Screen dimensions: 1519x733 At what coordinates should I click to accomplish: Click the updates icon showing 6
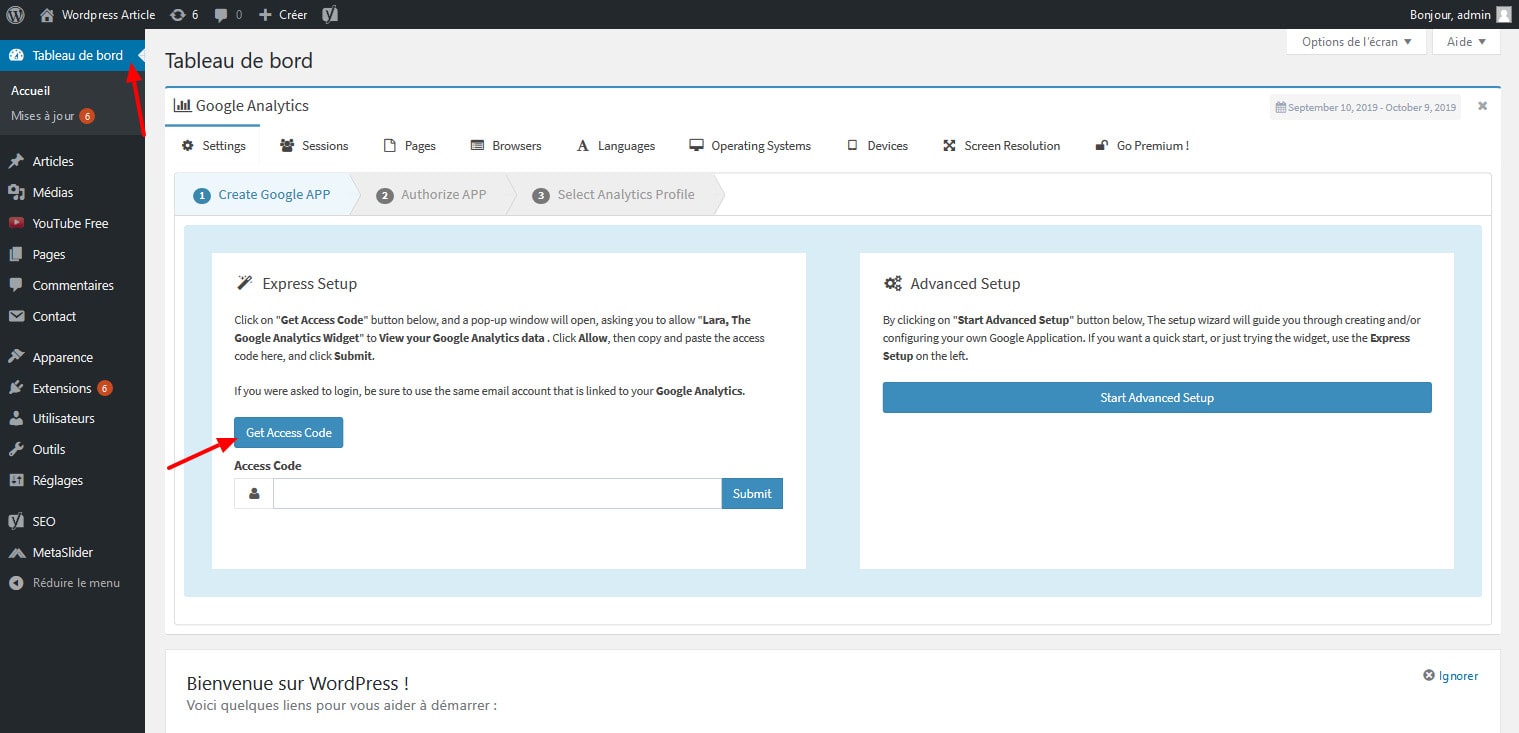[x=184, y=14]
